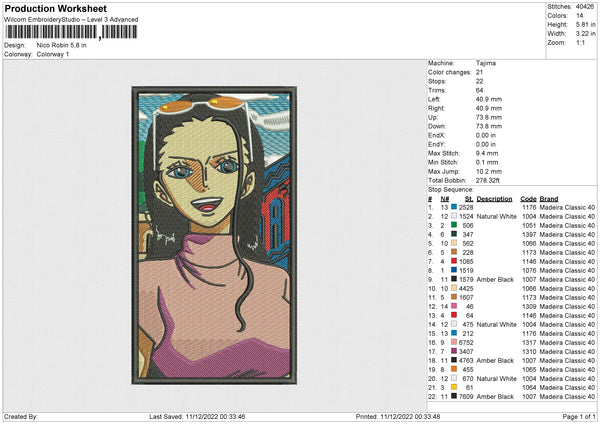Click Natural White description in stop row 14
This screenshot has height=424, width=600.
tap(496, 325)
